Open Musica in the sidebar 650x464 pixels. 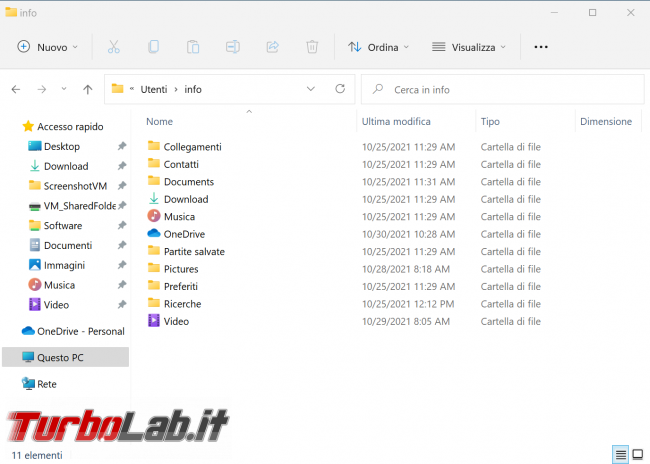[x=59, y=285]
